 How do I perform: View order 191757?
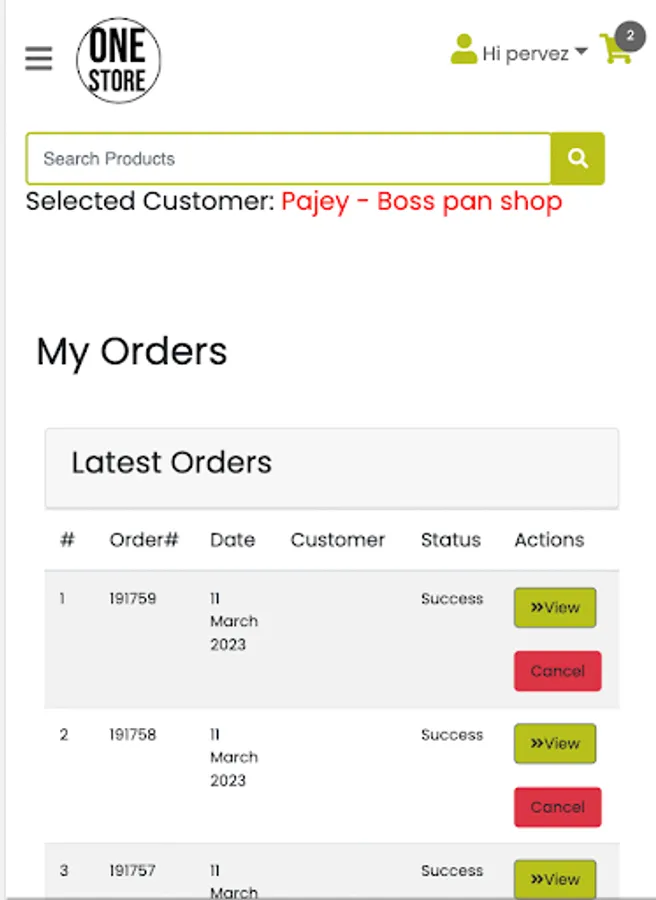(555, 878)
